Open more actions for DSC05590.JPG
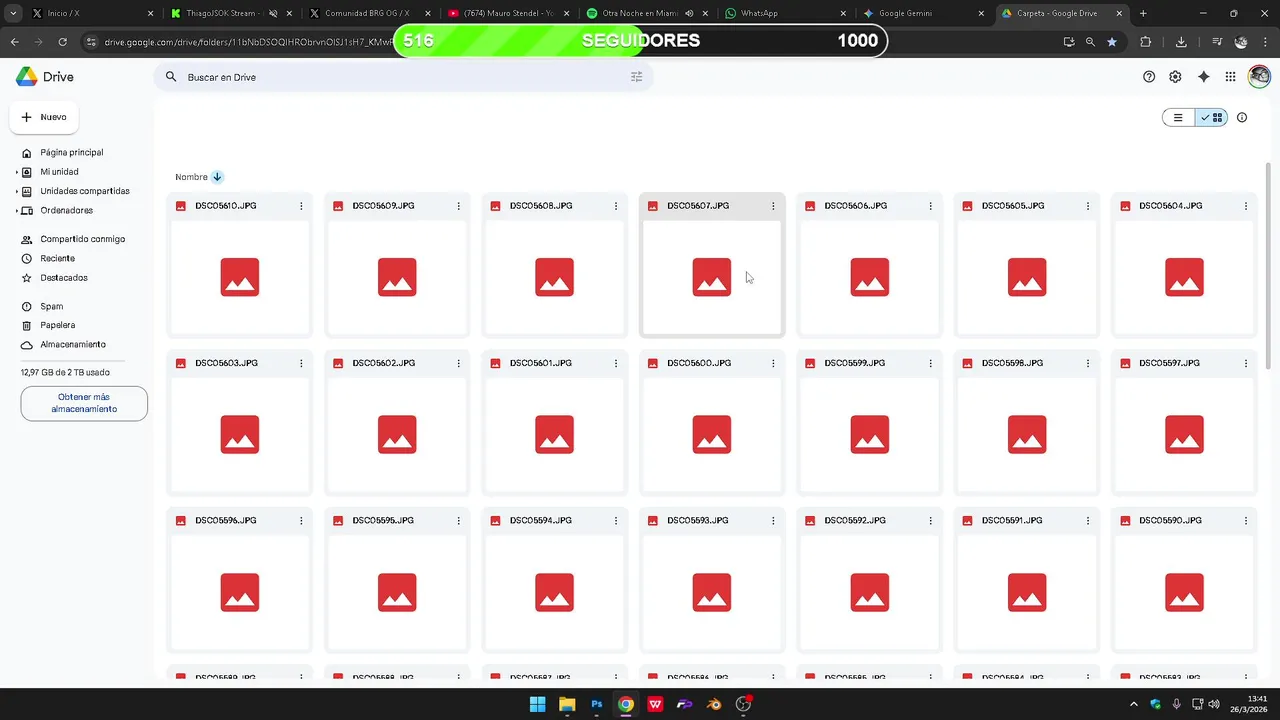The image size is (1280, 720). click(x=1245, y=521)
